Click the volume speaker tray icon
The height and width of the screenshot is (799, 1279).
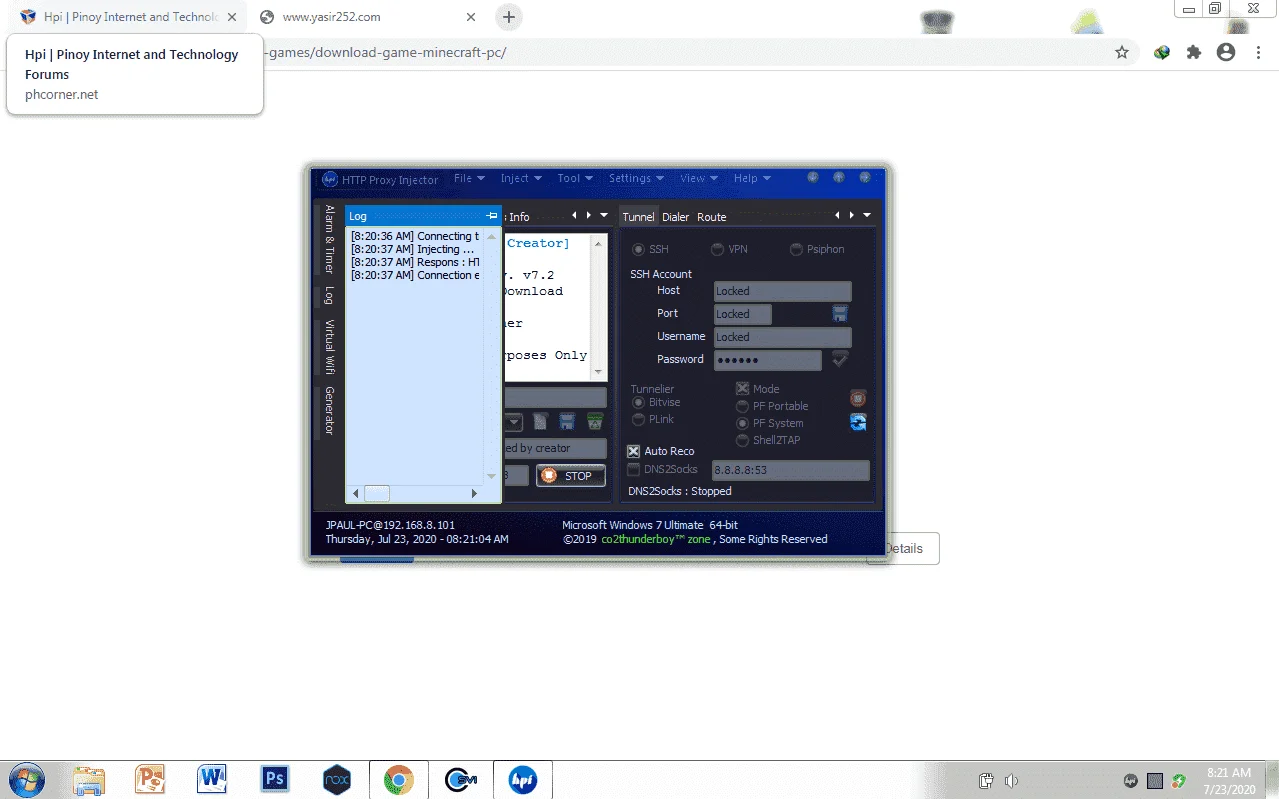coord(1011,780)
